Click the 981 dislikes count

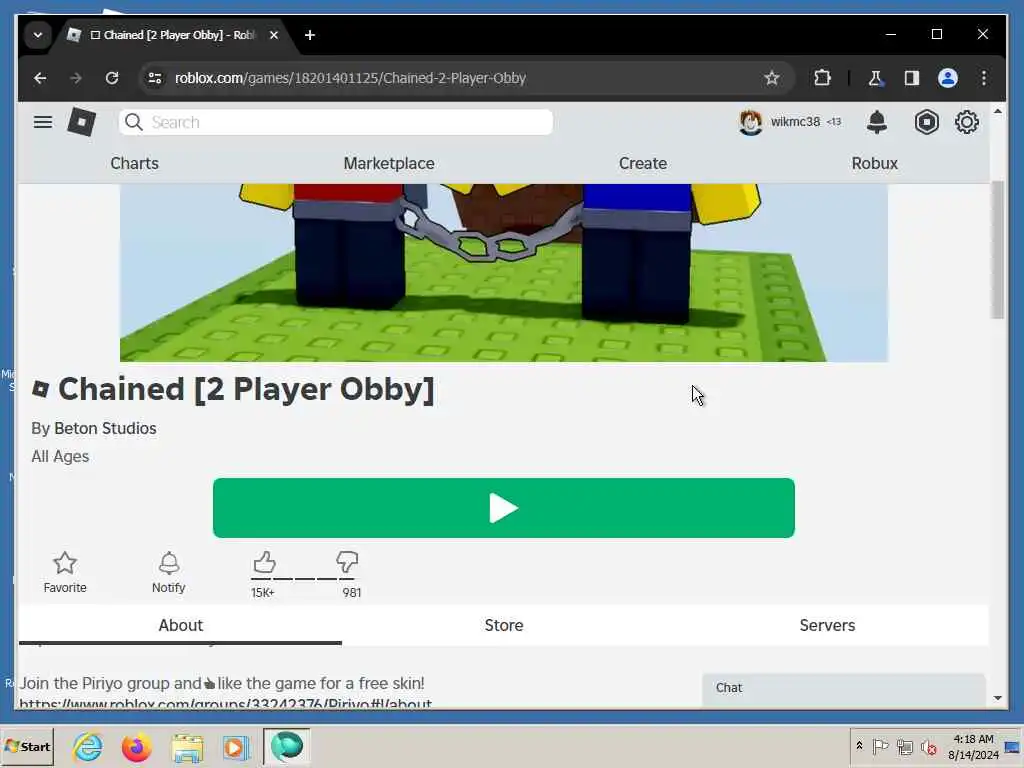pyautogui.click(x=351, y=593)
